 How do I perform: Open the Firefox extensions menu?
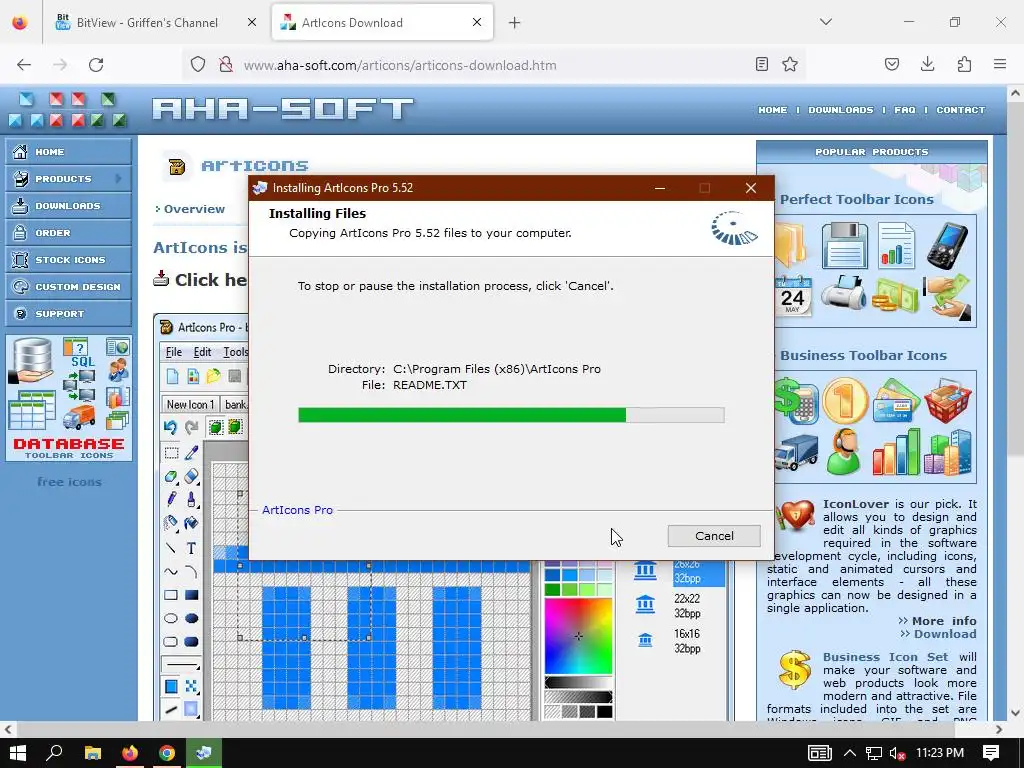(x=964, y=64)
